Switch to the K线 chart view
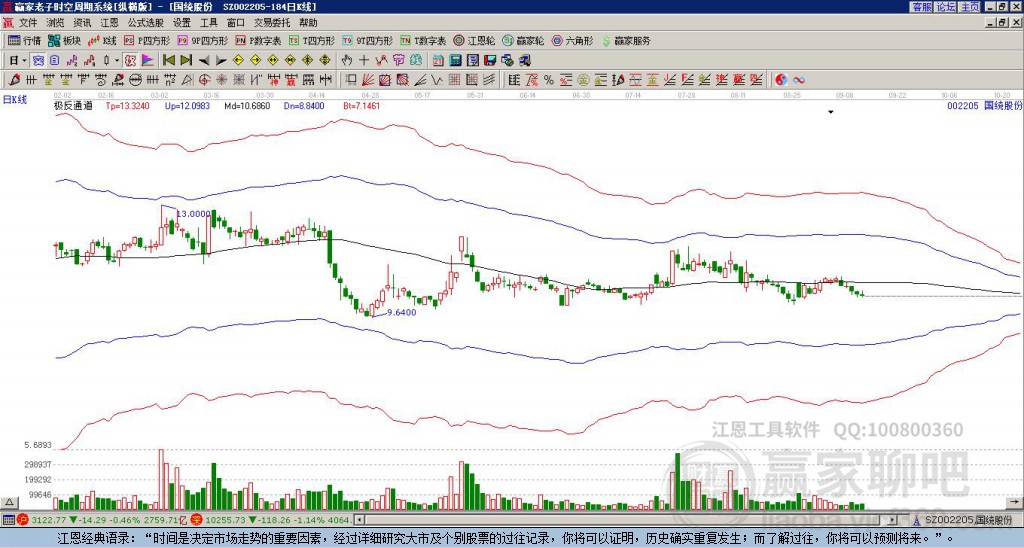The image size is (1024, 548). [x=102, y=40]
